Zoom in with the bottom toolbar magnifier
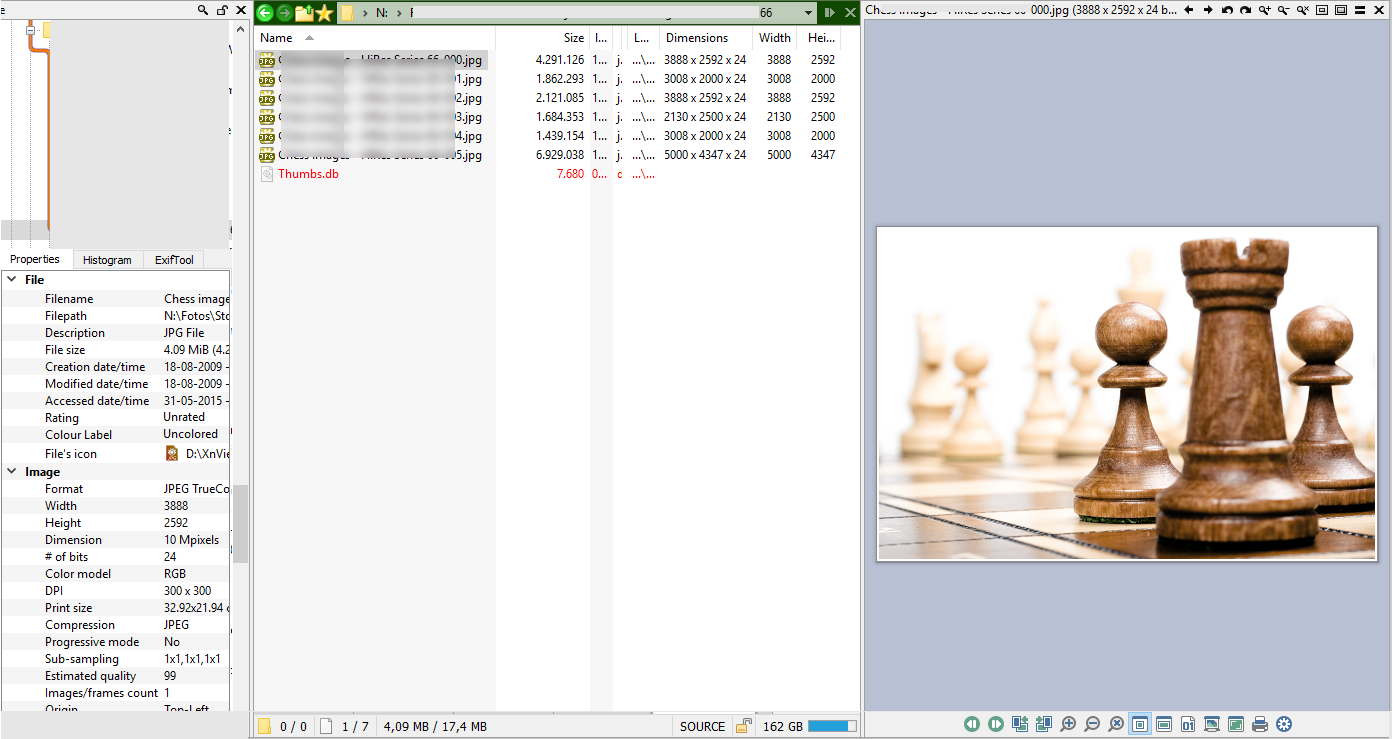1392x739 pixels. coord(1068,724)
